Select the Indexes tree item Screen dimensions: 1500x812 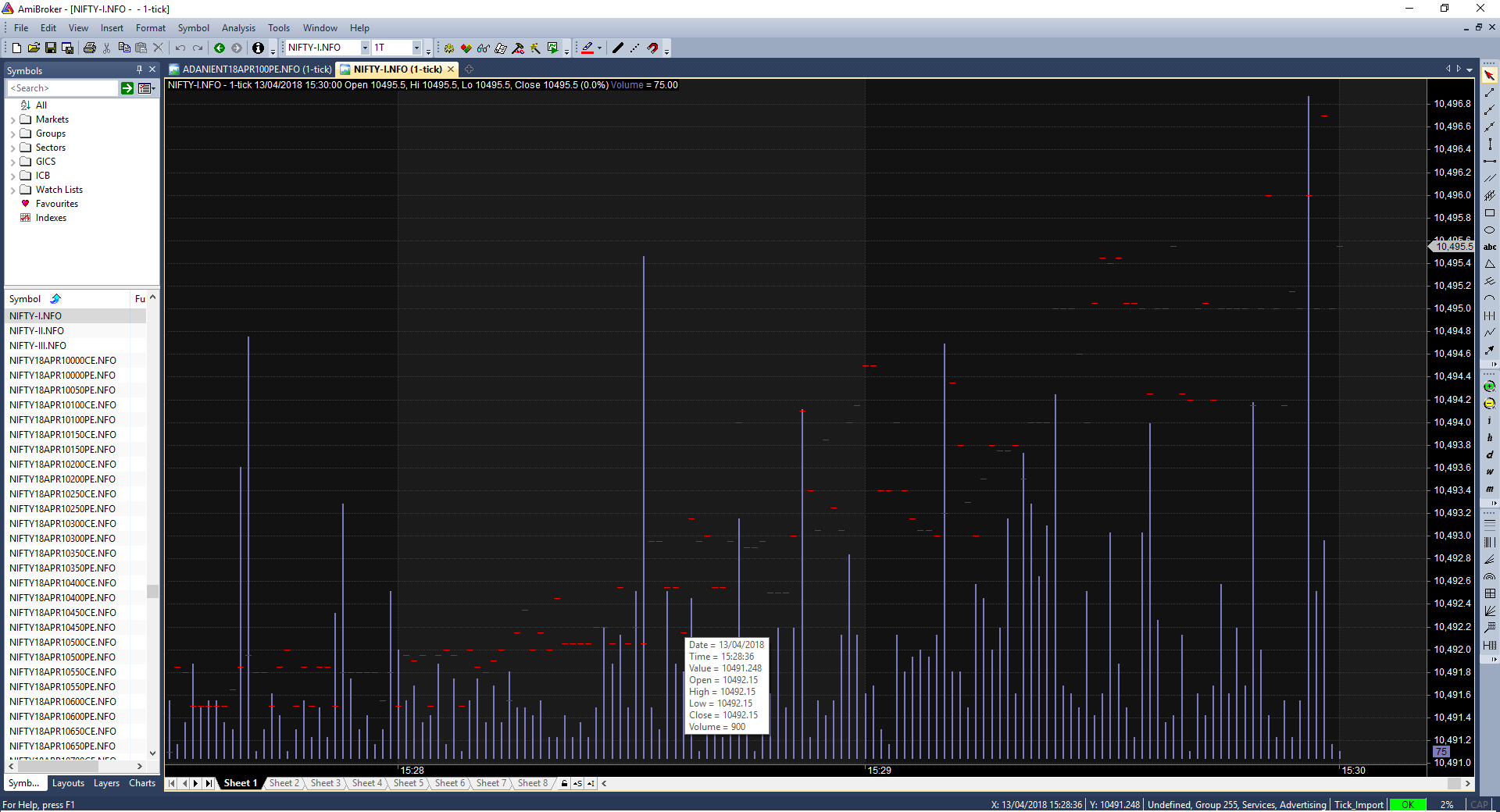[51, 218]
